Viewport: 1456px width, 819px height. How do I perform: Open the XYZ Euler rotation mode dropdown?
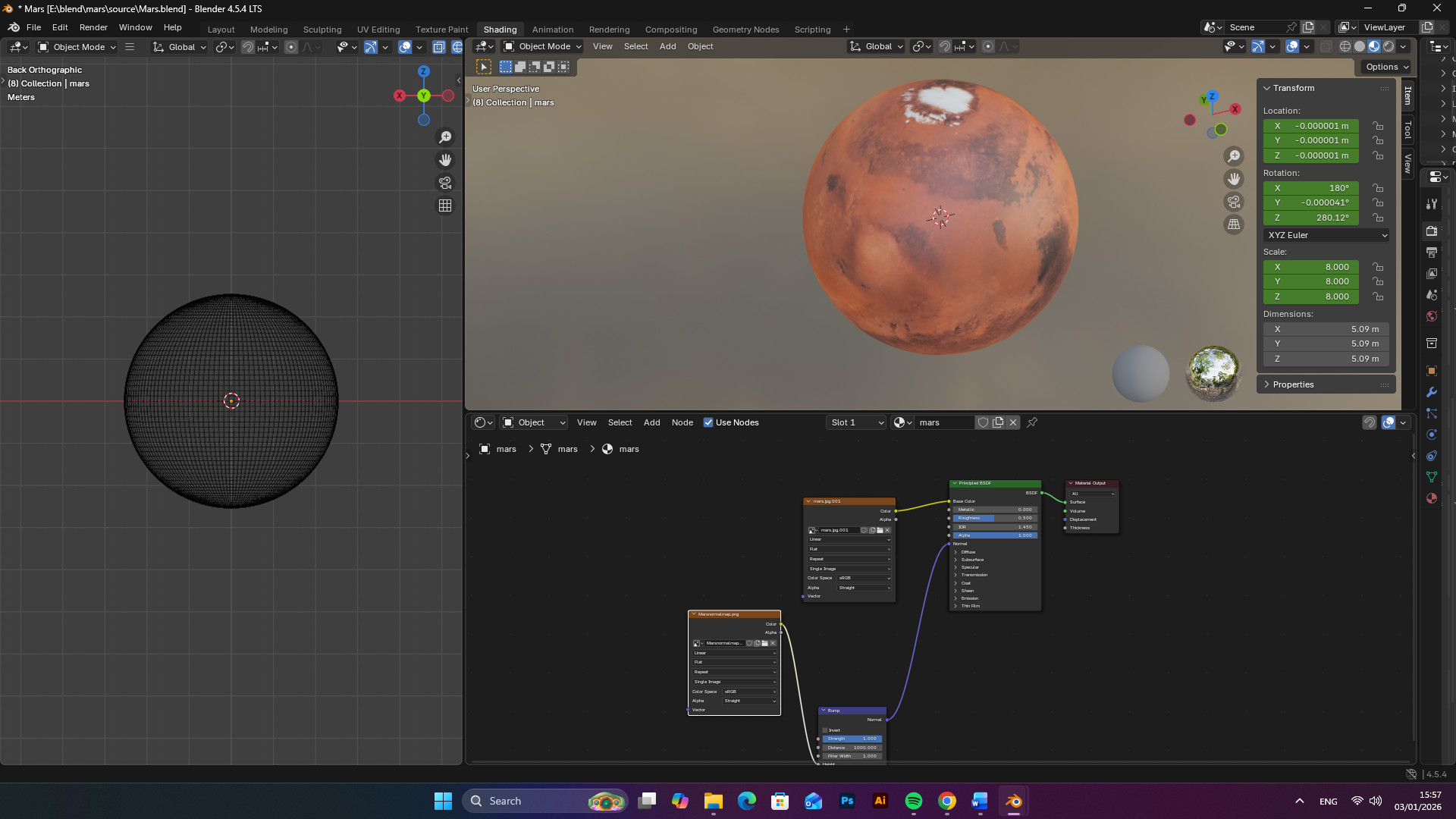(1326, 235)
